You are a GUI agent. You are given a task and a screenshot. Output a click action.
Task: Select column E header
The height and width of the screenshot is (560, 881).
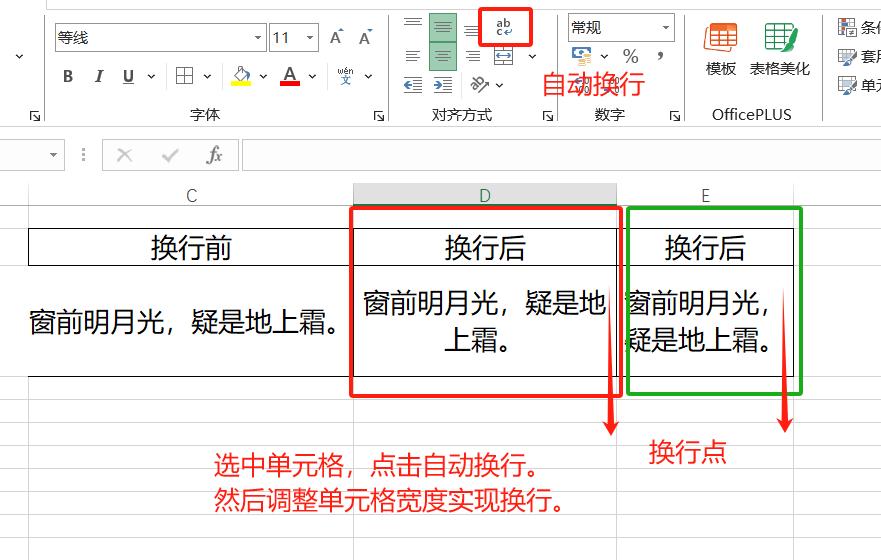705,195
